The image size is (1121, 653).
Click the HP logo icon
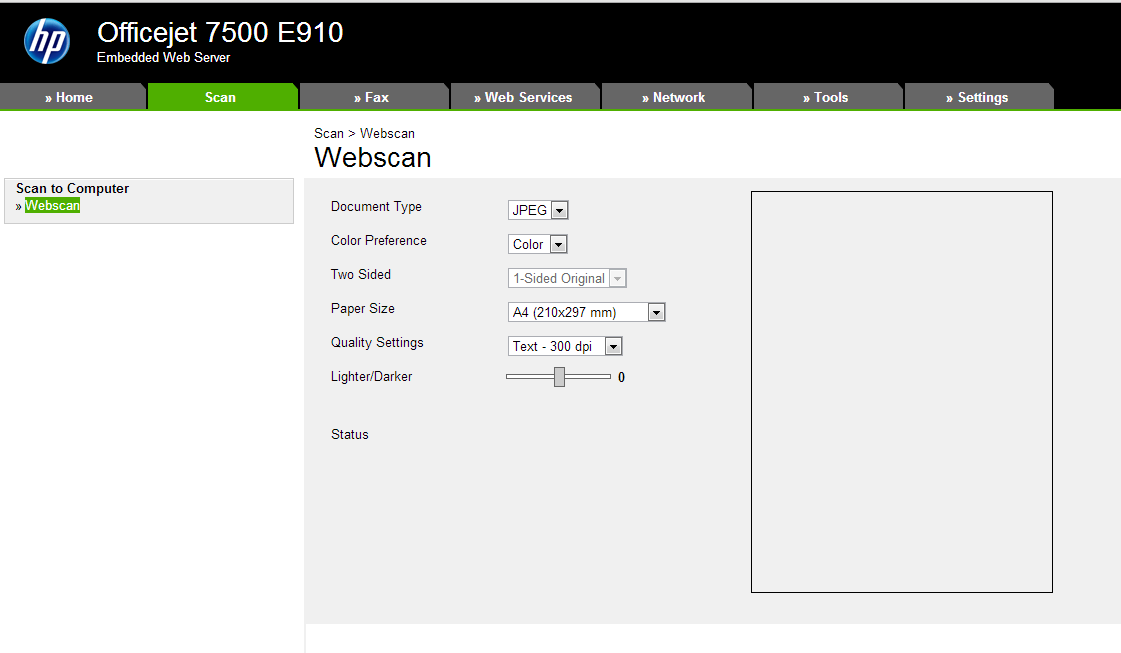[47, 41]
